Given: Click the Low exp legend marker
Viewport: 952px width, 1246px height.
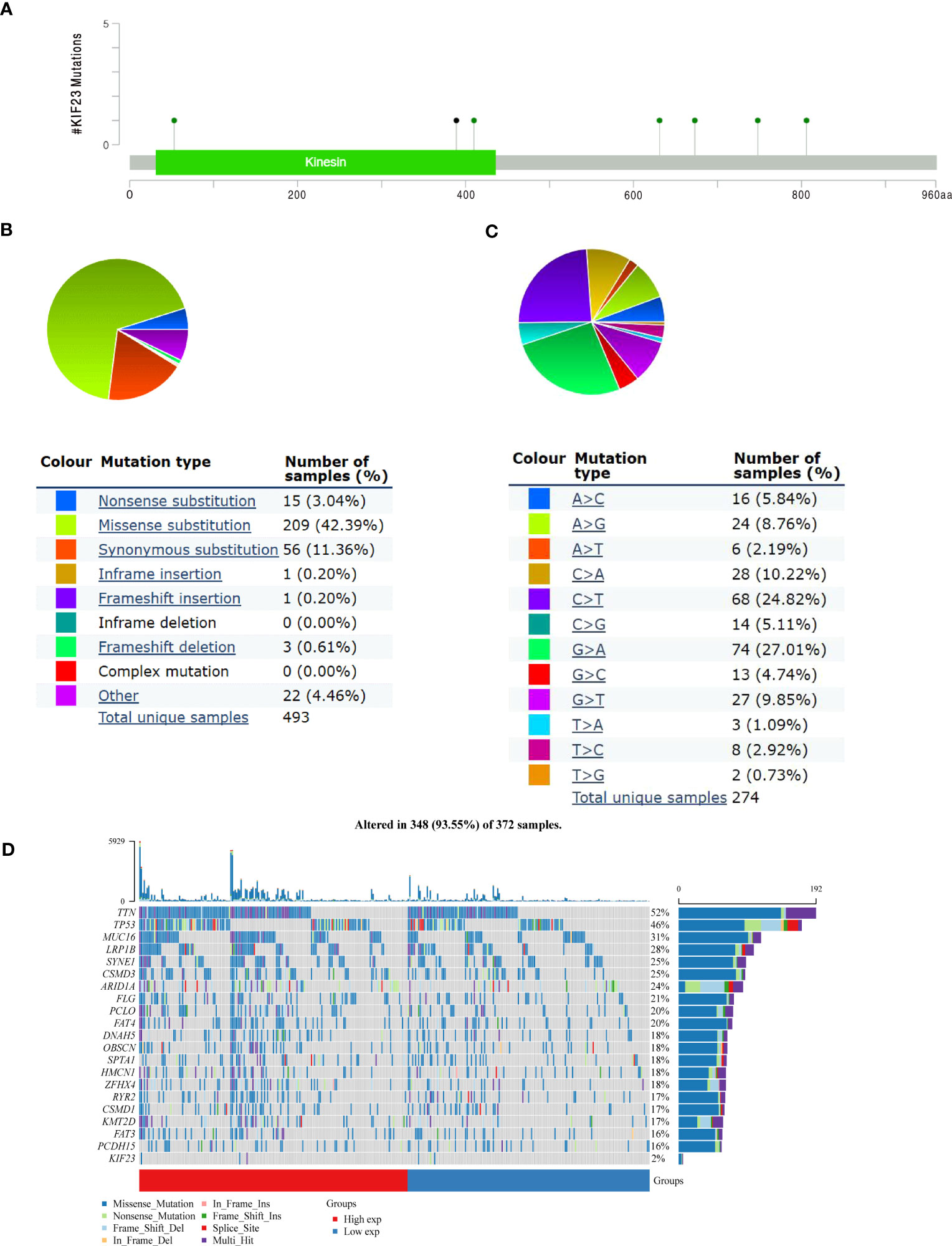Looking at the screenshot, I should (x=335, y=1232).
